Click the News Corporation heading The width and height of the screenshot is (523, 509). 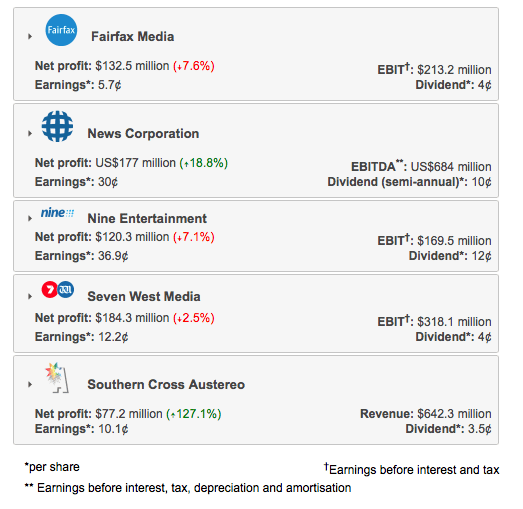tap(143, 133)
